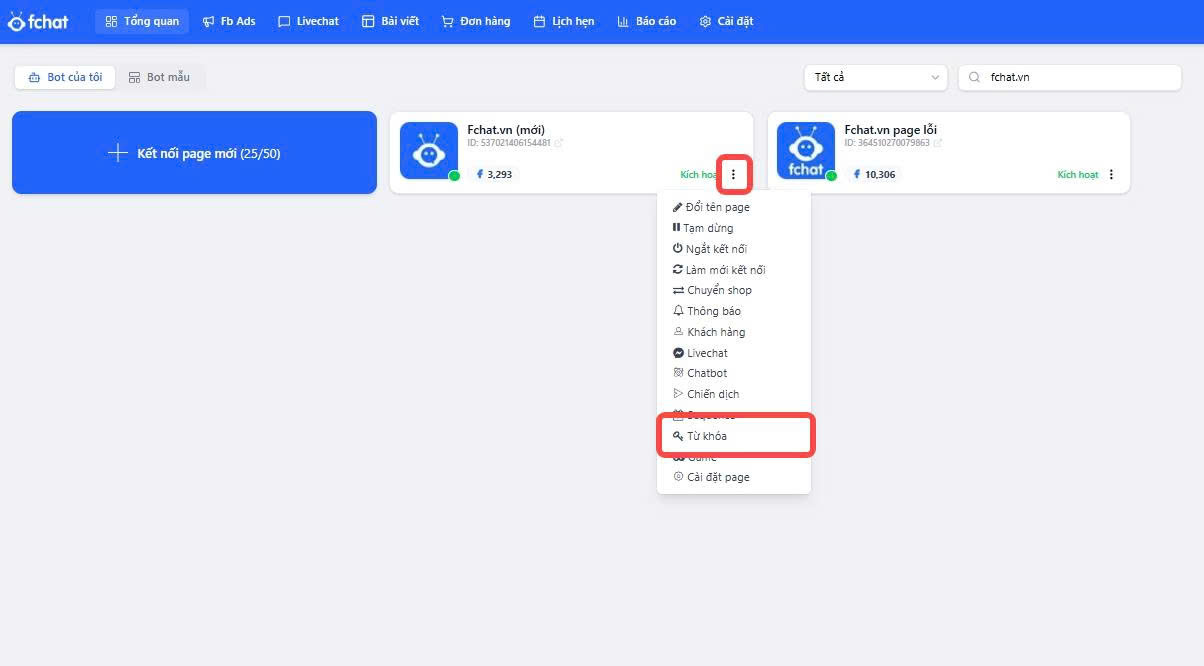Image resolution: width=1204 pixels, height=666 pixels.
Task: Open the Tất cả filter dropdown
Action: click(875, 77)
